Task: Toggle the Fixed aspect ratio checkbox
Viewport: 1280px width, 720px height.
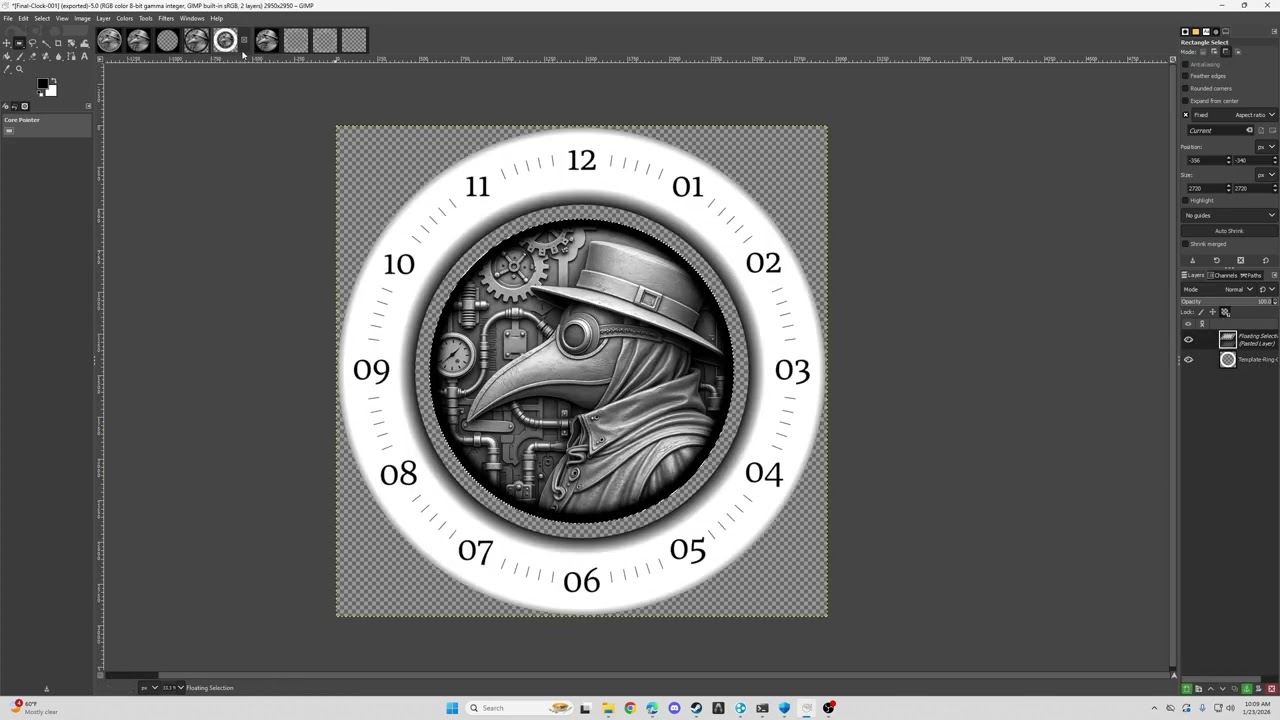Action: 1186,115
